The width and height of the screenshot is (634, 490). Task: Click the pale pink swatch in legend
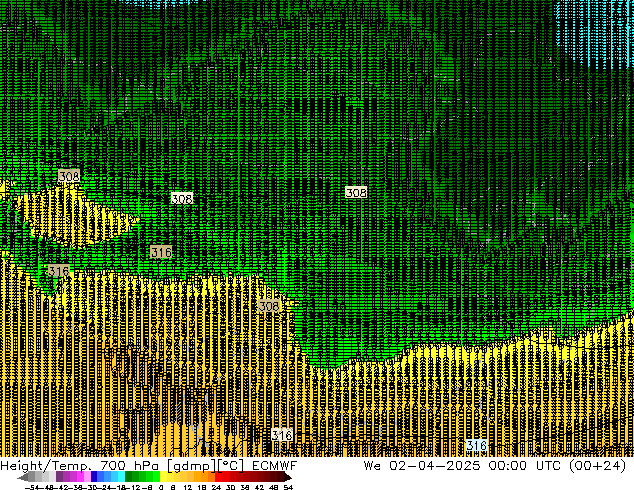tap(87, 477)
